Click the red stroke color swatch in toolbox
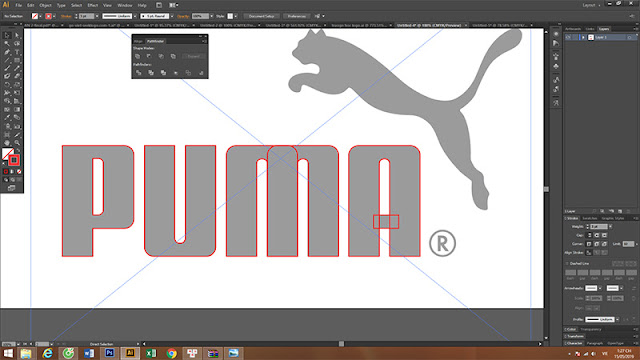The width and height of the screenshot is (640, 360). coord(14,160)
